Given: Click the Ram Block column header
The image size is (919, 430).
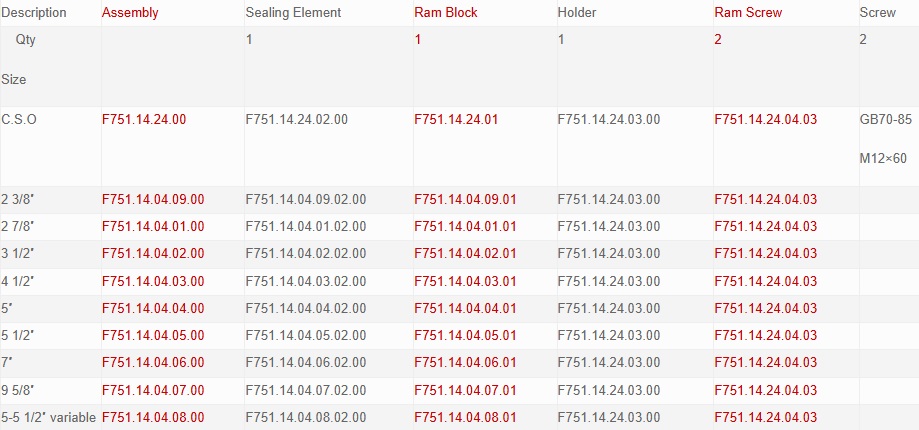Looking at the screenshot, I should click(x=445, y=13).
